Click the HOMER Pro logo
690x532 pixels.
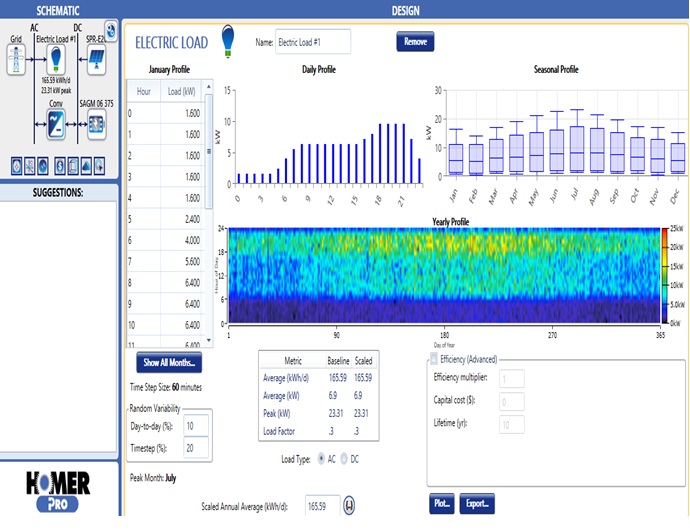click(x=59, y=492)
